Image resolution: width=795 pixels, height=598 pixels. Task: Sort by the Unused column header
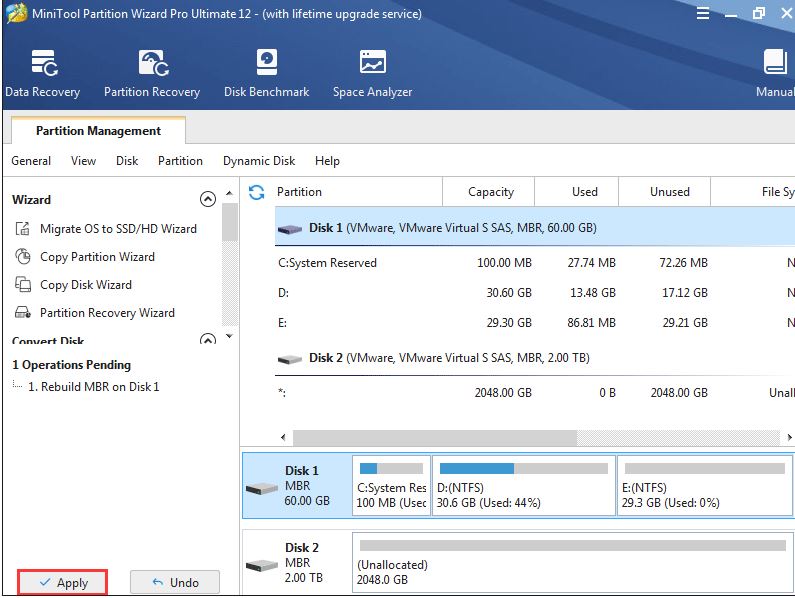tap(665, 192)
